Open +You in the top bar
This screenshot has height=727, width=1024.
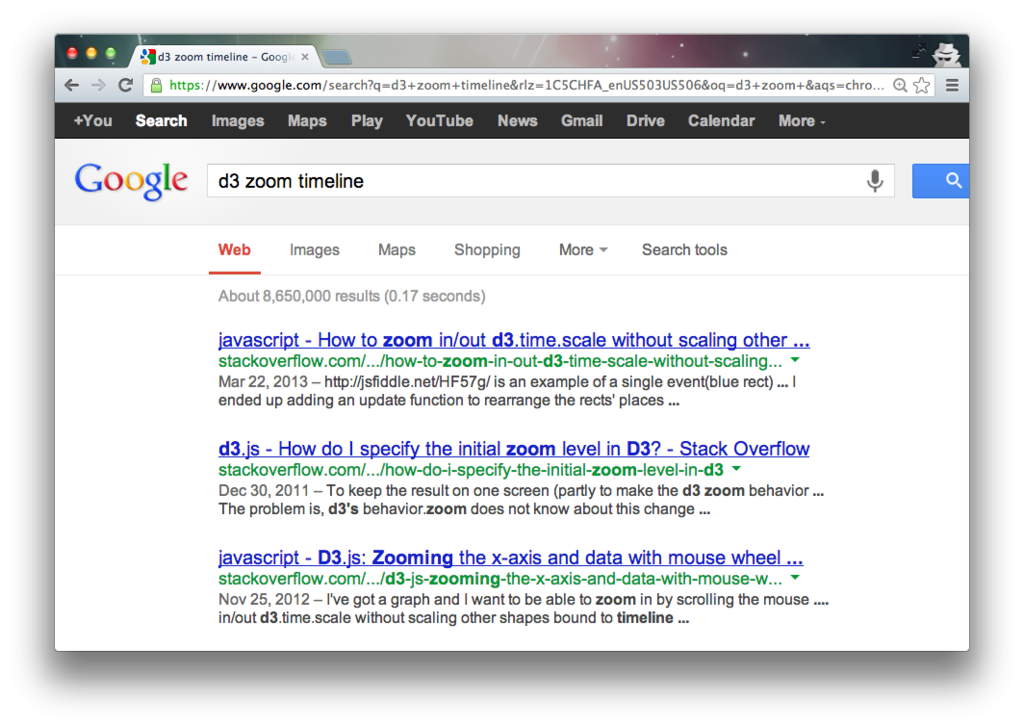click(x=93, y=121)
